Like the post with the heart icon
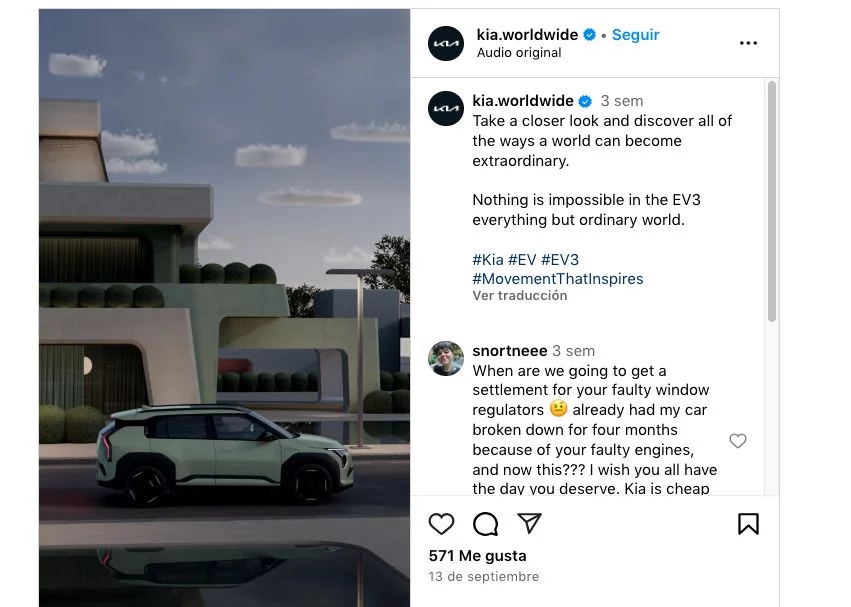 click(441, 524)
